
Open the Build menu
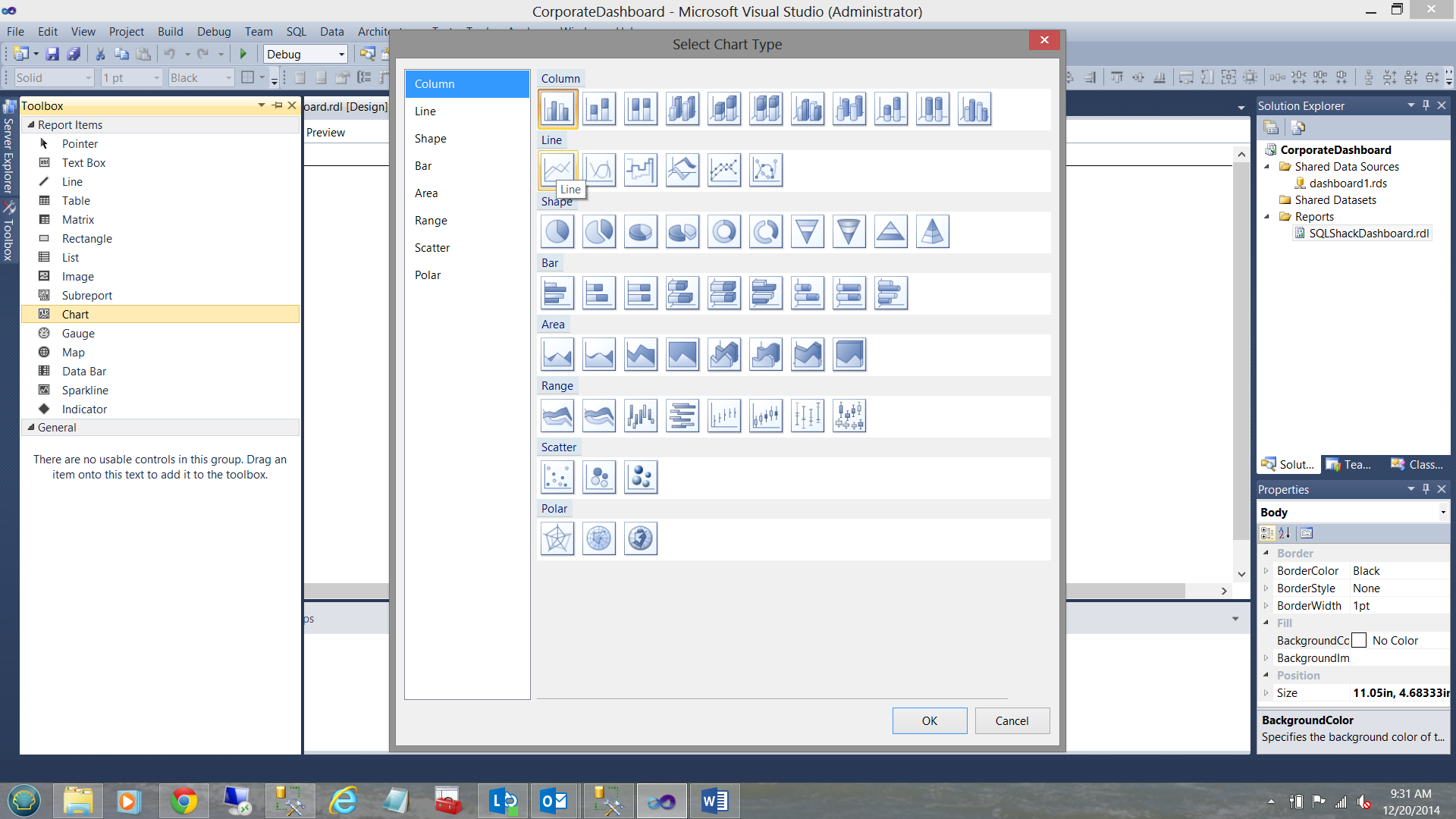point(170,32)
